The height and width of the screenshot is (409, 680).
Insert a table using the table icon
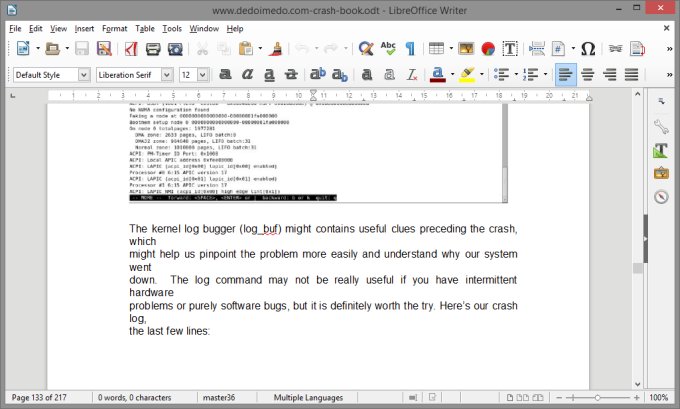point(436,49)
